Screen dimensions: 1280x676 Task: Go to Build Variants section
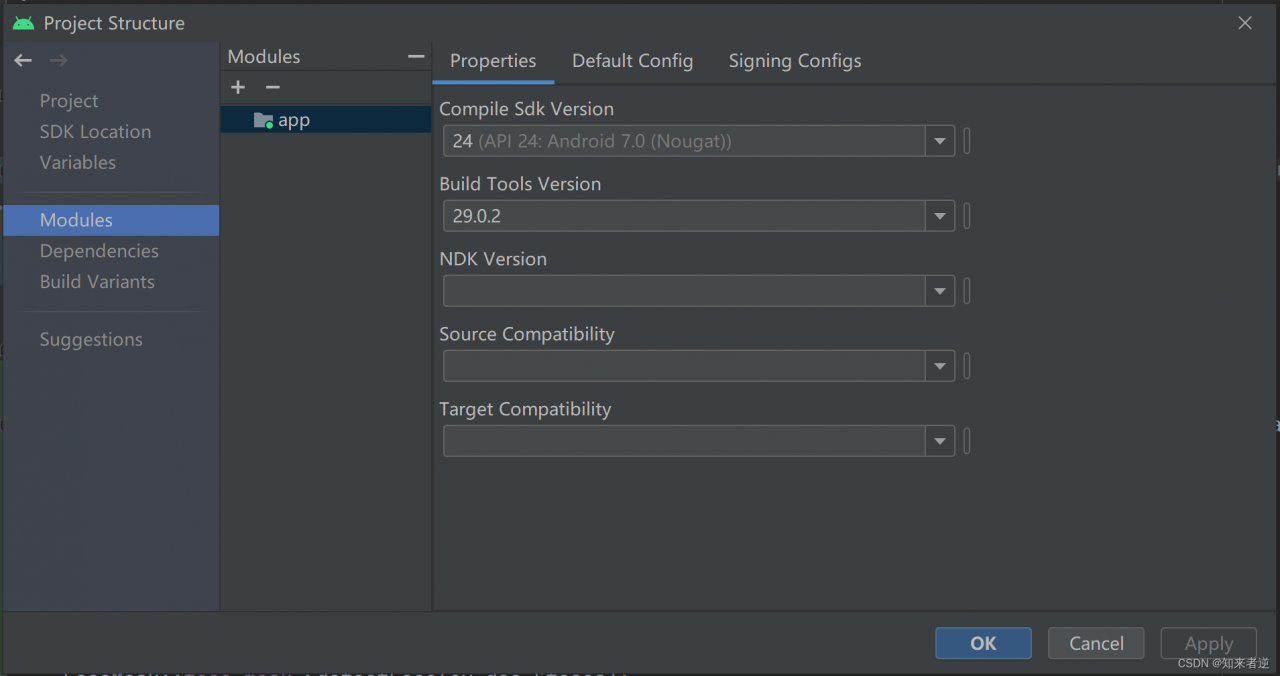(x=97, y=282)
